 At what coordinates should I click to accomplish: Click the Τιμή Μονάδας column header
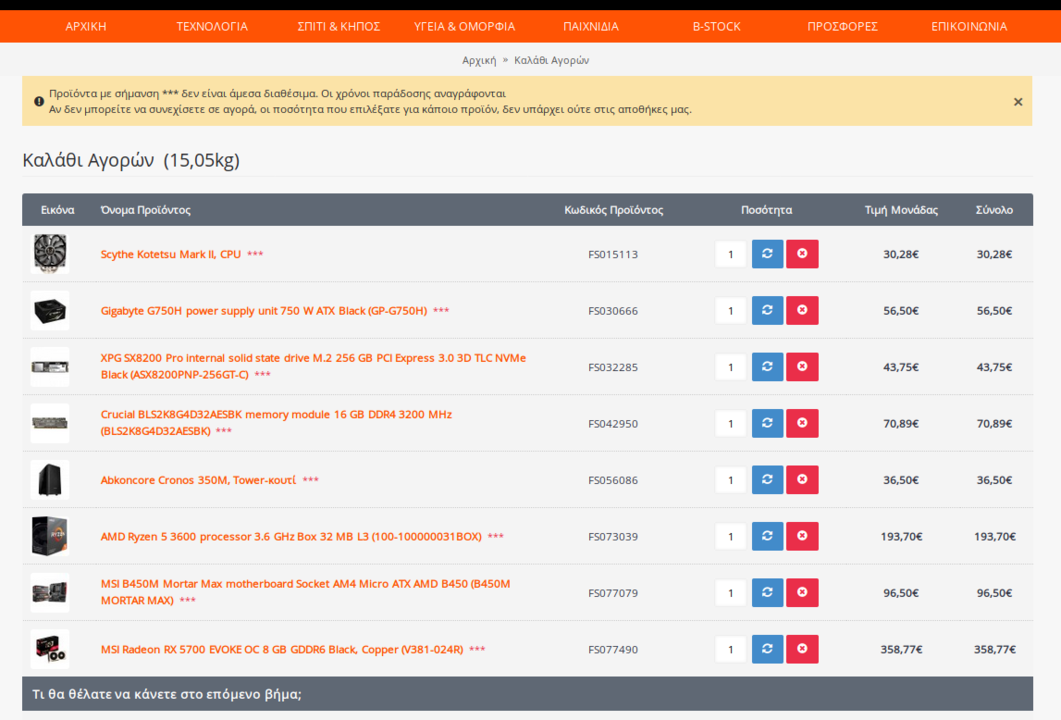[x=901, y=210]
